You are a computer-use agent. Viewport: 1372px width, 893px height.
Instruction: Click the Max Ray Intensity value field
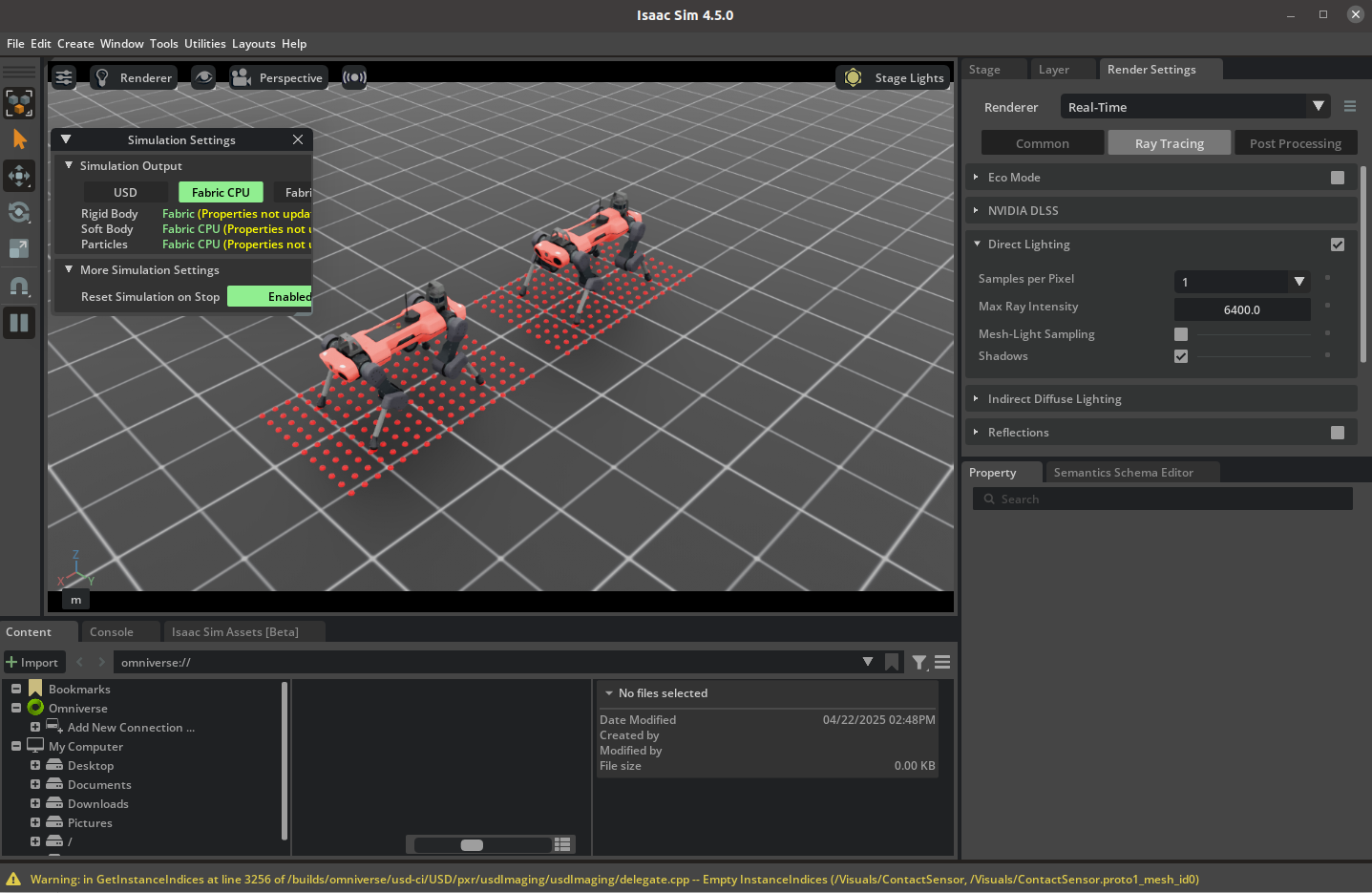click(x=1242, y=309)
